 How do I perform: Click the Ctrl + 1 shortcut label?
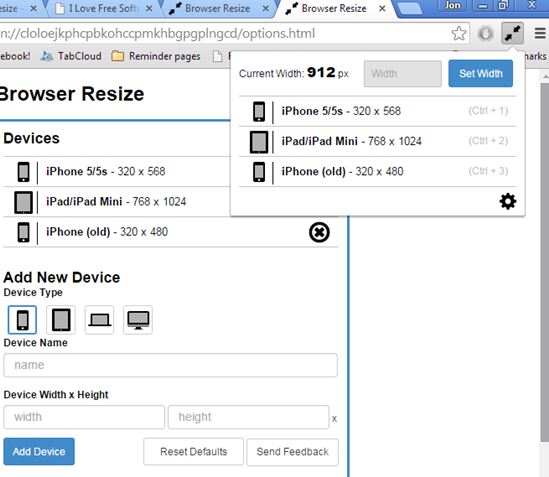coord(488,111)
